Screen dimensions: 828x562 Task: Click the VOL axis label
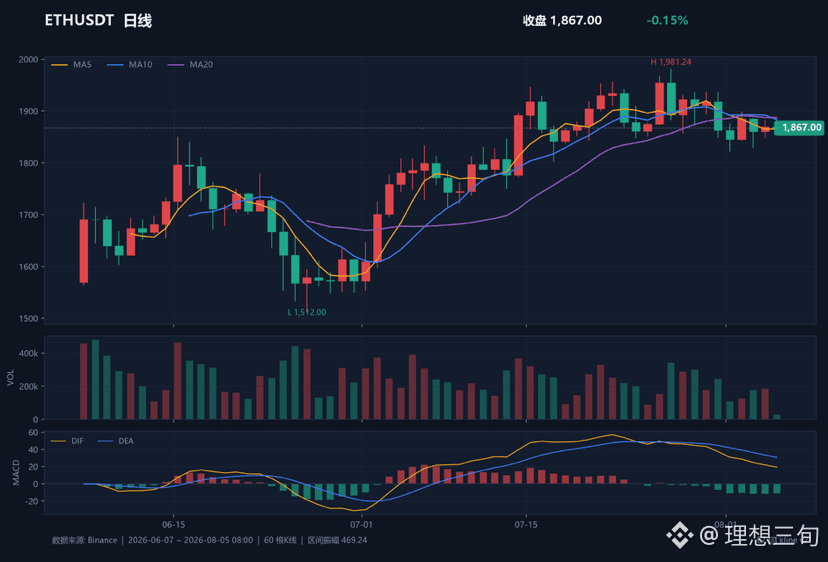coord(11,378)
